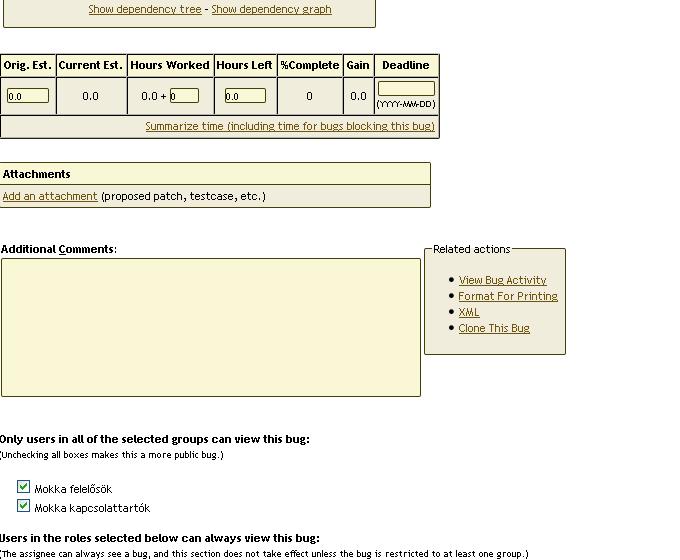Screen dimensions: 680x560
Task: Open the Show dependency graph link
Action: [271, 9]
